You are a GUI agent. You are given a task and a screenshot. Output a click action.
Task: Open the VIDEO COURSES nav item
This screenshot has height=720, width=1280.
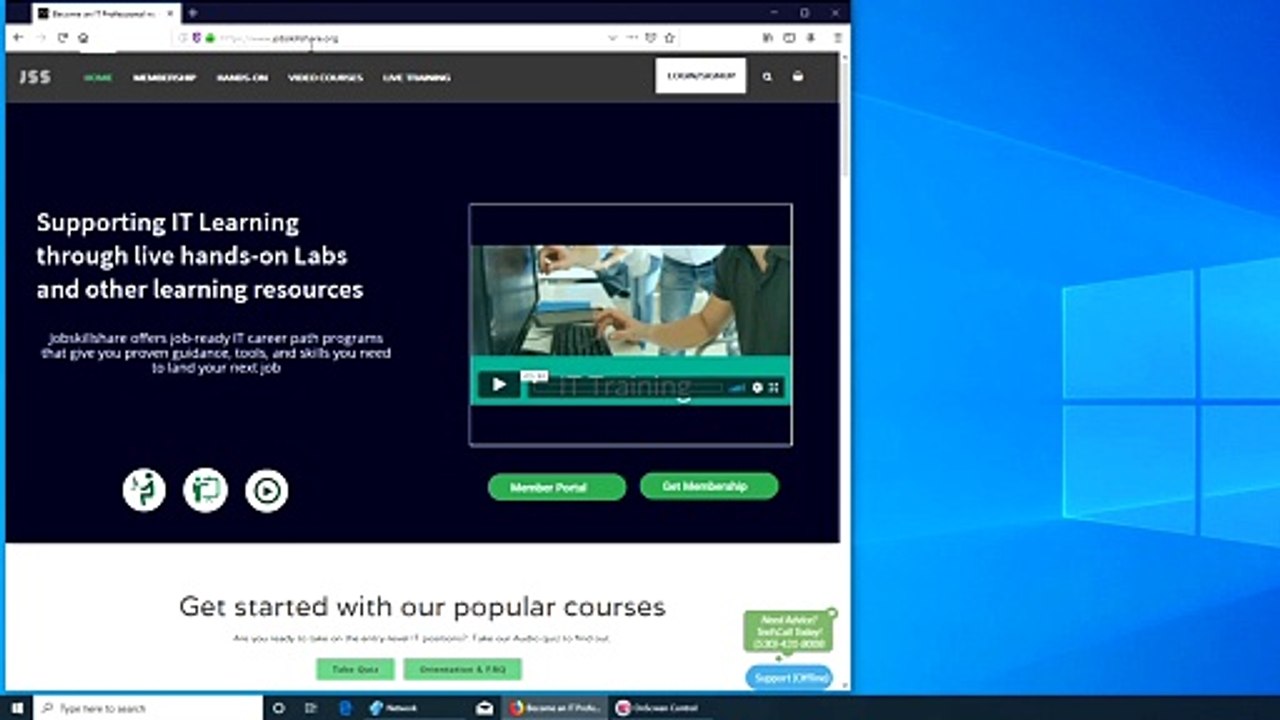point(325,77)
